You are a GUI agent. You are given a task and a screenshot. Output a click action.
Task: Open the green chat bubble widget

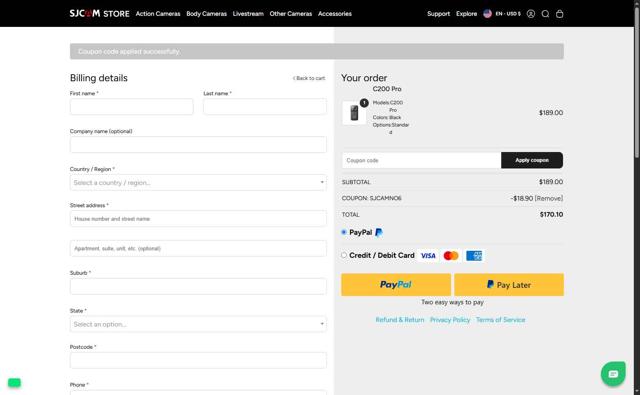(613, 374)
